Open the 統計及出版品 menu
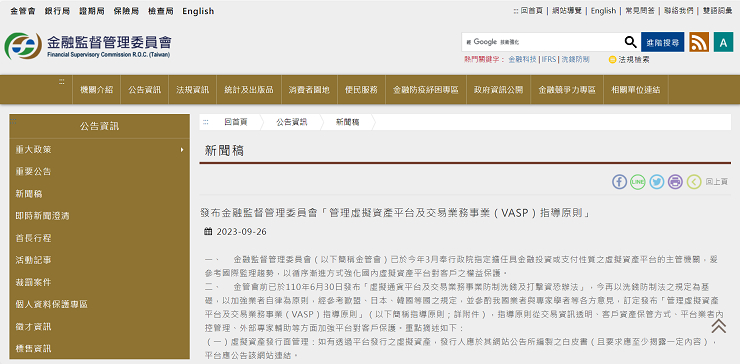Screen dimensions: 740x364 coord(249,90)
